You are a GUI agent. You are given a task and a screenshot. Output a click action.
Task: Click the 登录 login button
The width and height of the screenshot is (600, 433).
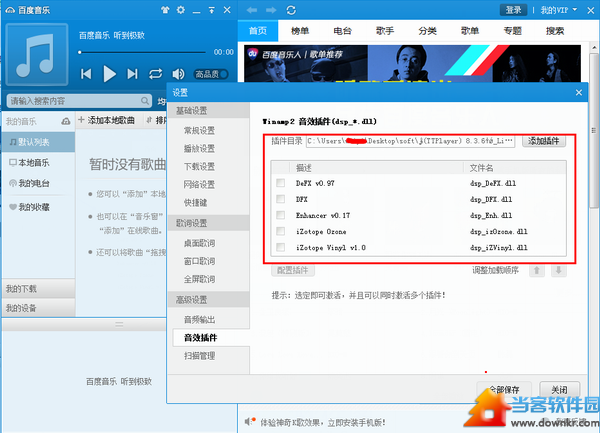tap(513, 10)
